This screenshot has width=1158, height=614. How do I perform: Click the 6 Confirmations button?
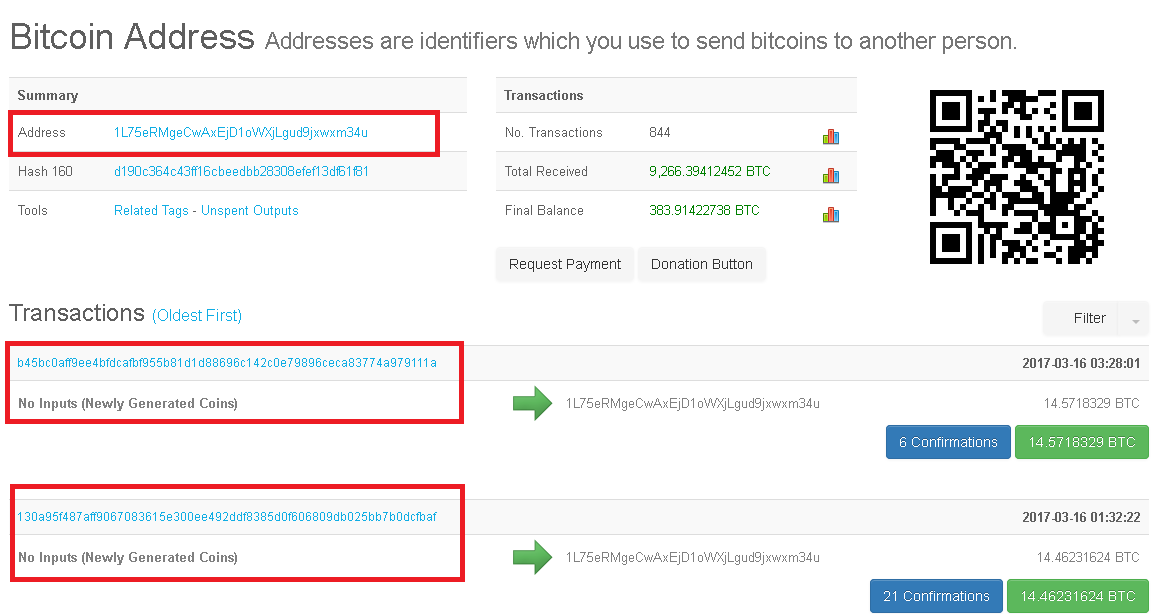coord(947,442)
